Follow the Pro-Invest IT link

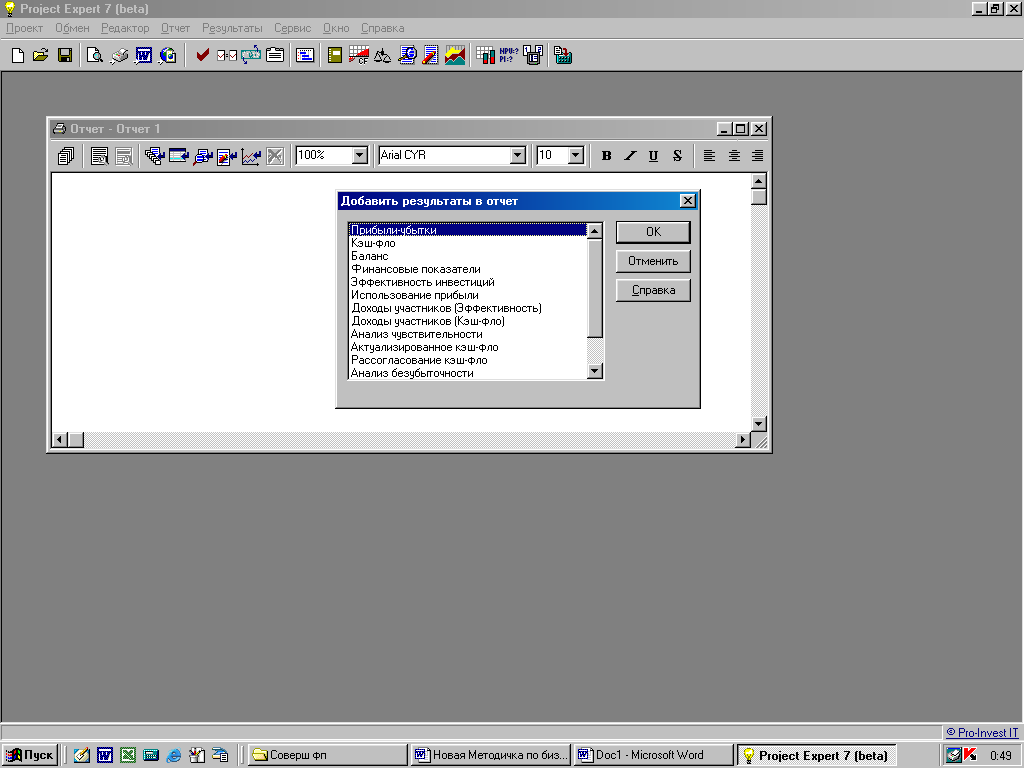(x=982, y=733)
